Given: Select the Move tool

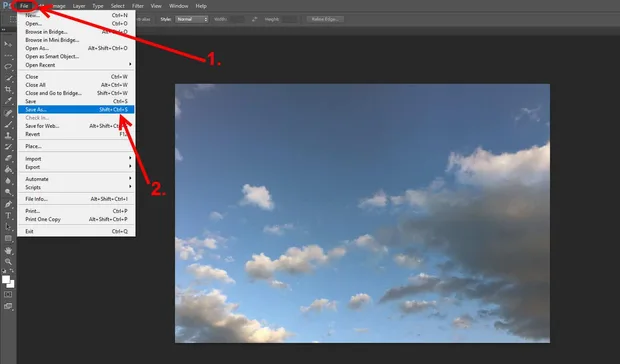Looking at the screenshot, I should (x=8, y=44).
